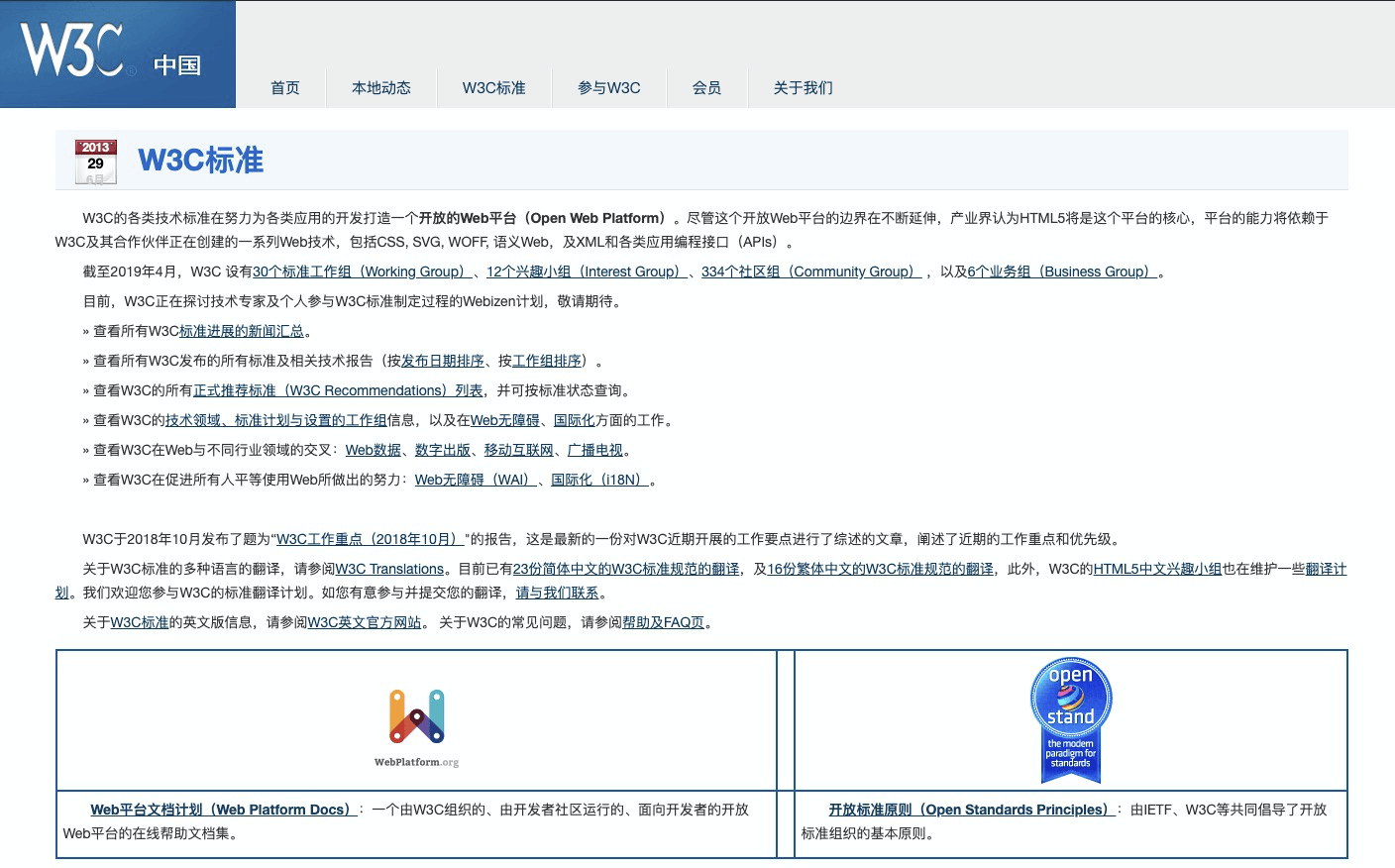Open 开放标准原则 (Open Standards Principles) link
This screenshot has height=868, width=1395.
pyautogui.click(x=972, y=810)
